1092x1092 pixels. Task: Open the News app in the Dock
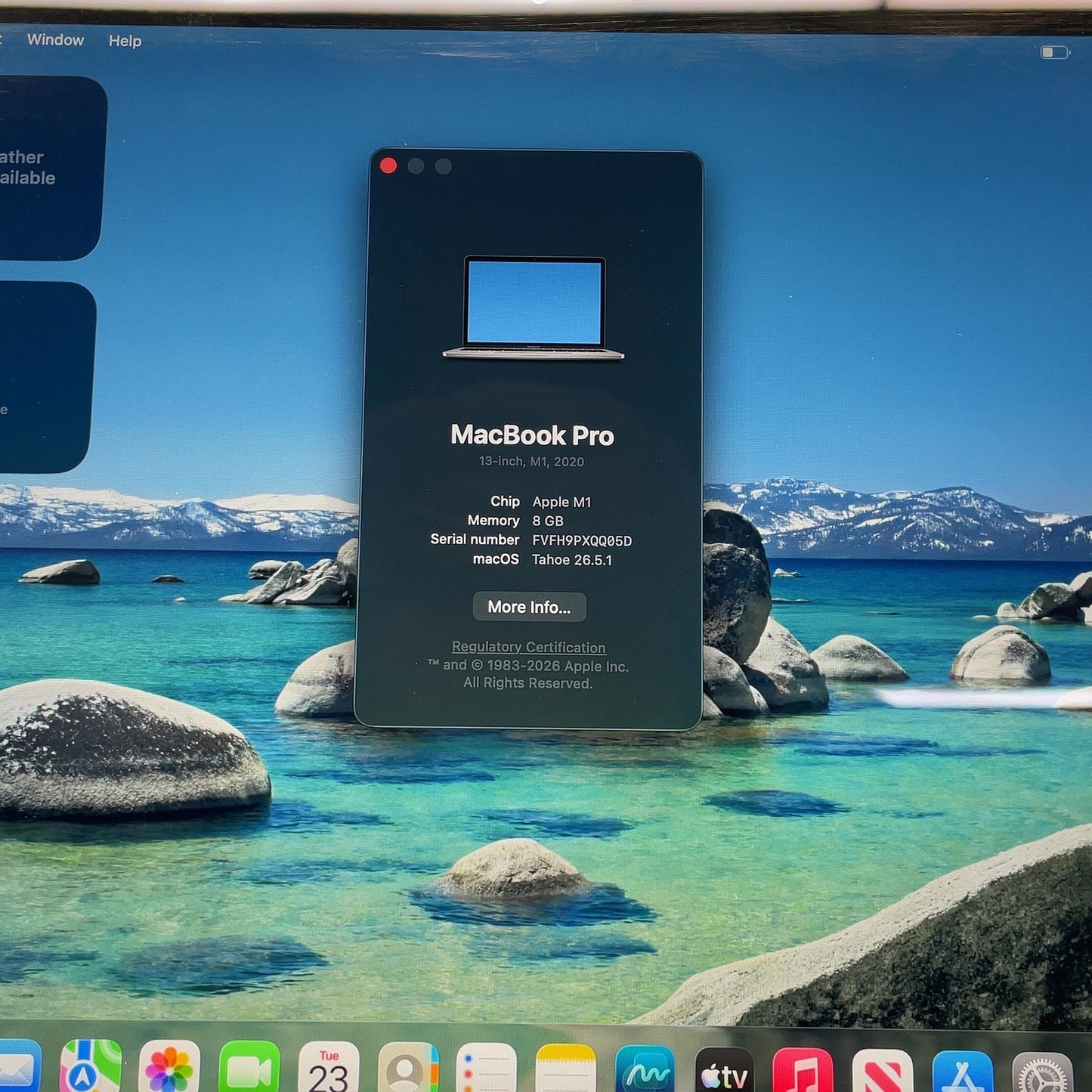(x=882, y=1071)
